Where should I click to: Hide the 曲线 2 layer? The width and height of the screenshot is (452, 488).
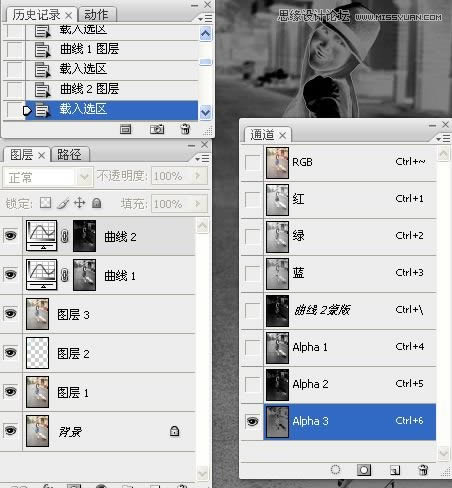pyautogui.click(x=10, y=236)
